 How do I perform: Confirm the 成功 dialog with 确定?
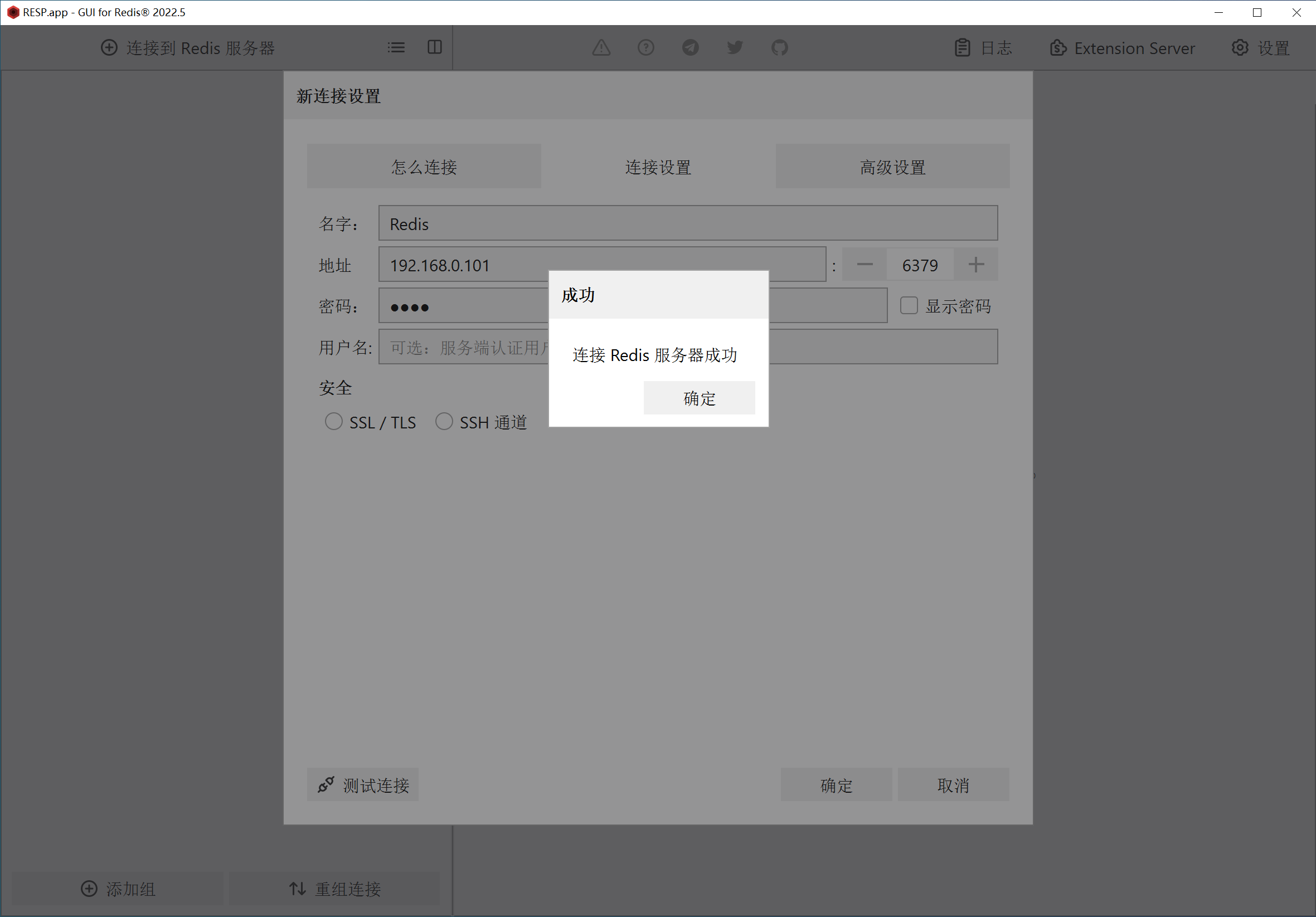click(x=699, y=398)
